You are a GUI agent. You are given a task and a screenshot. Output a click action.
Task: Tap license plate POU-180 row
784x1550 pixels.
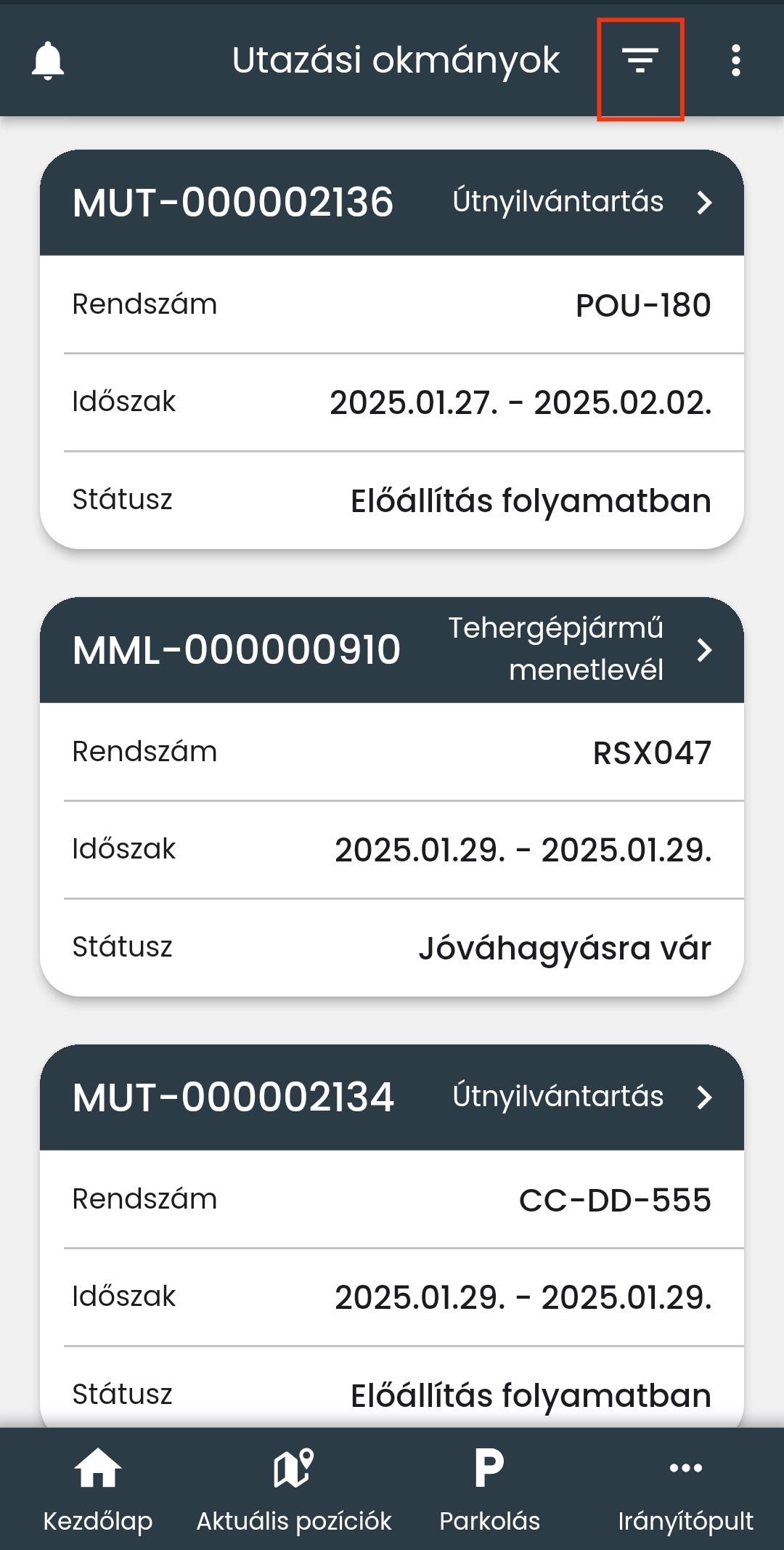tap(392, 305)
